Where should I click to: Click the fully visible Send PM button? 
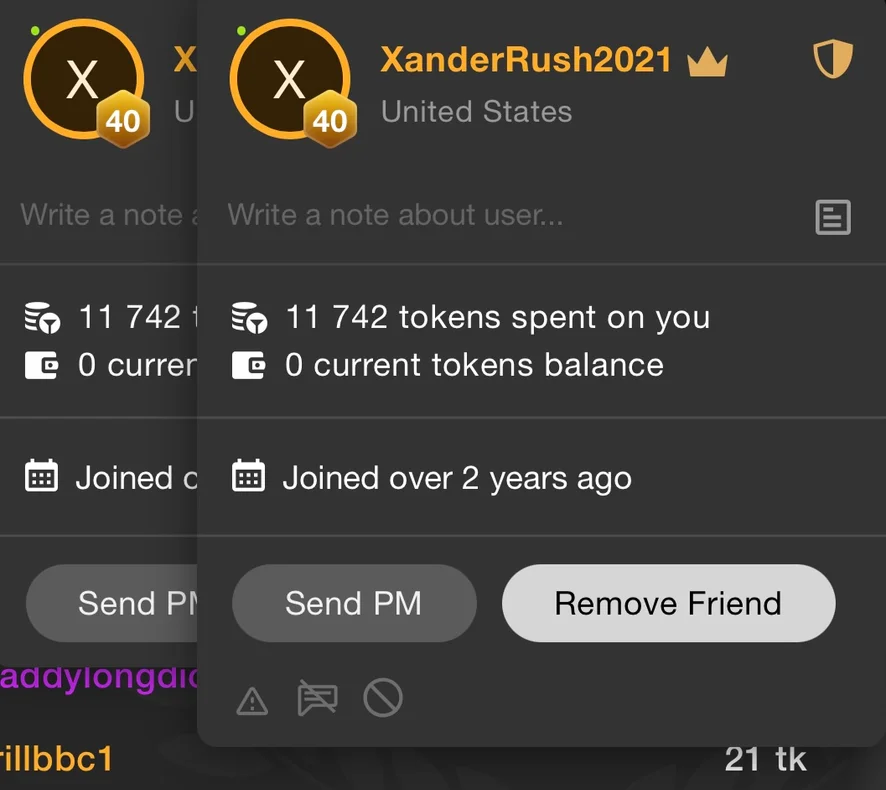(x=353, y=603)
